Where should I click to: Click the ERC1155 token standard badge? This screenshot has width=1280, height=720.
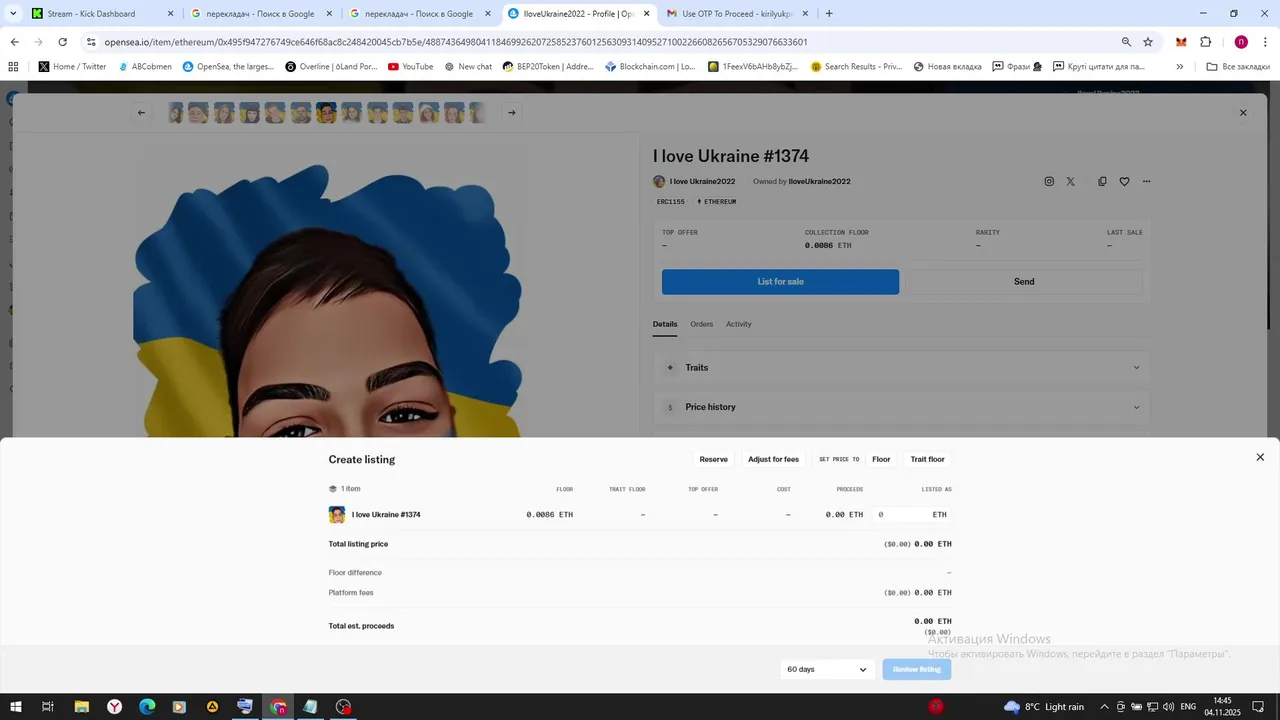pos(671,202)
